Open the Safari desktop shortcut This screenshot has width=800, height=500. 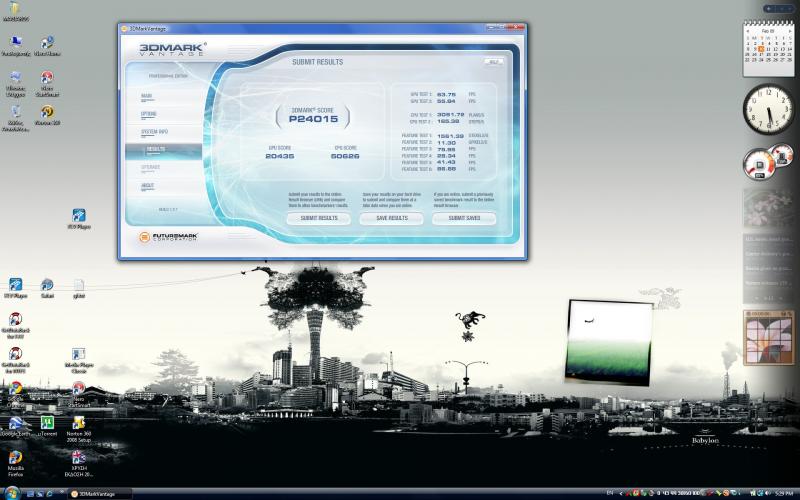pos(47,288)
